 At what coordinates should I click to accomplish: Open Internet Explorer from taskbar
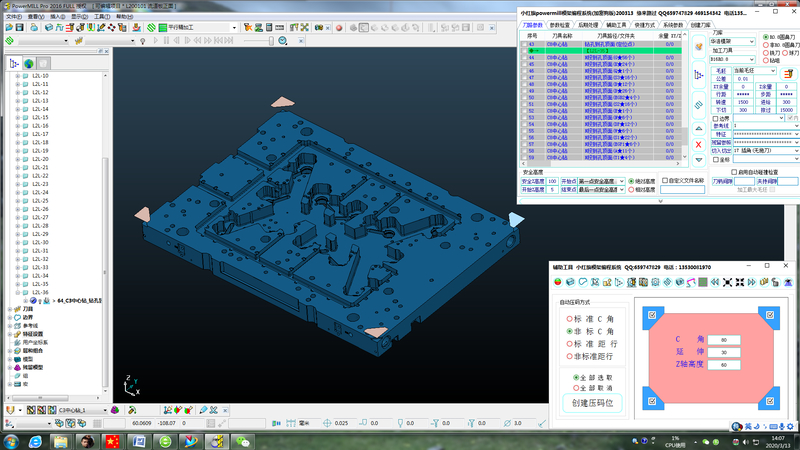tap(35, 441)
